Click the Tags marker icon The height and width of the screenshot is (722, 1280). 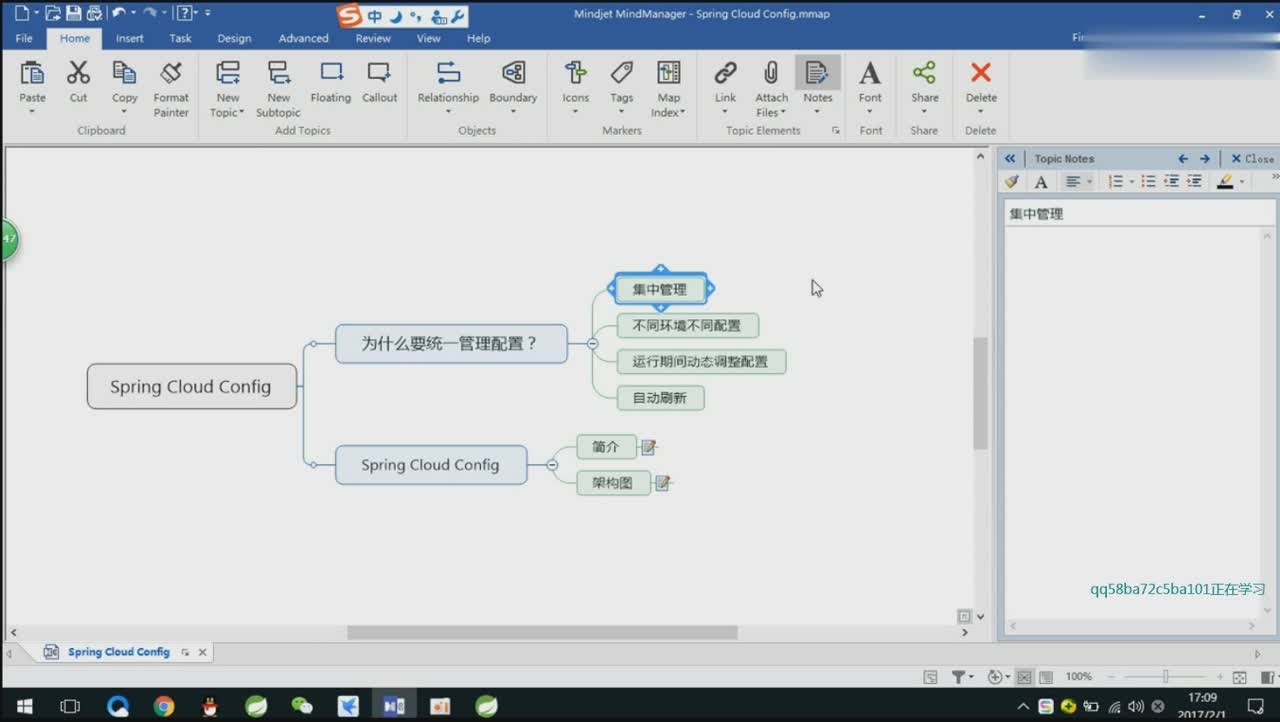[622, 73]
